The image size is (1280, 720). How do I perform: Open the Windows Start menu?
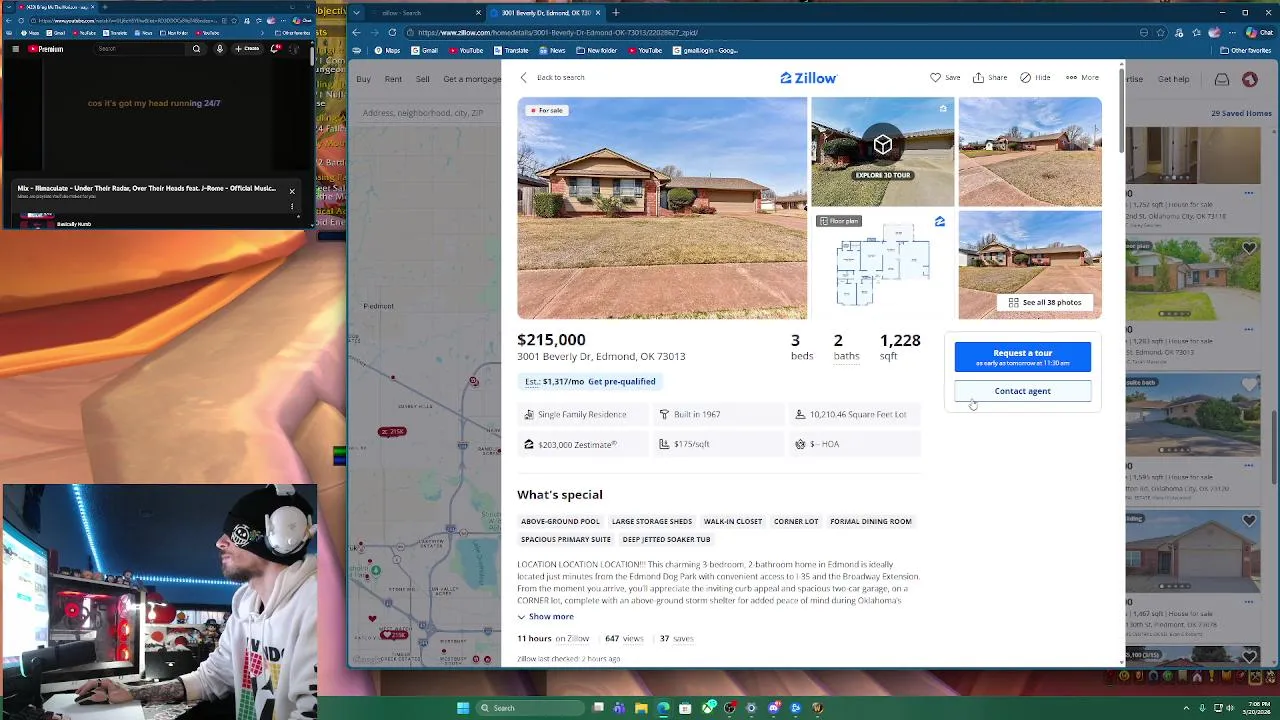[x=463, y=708]
